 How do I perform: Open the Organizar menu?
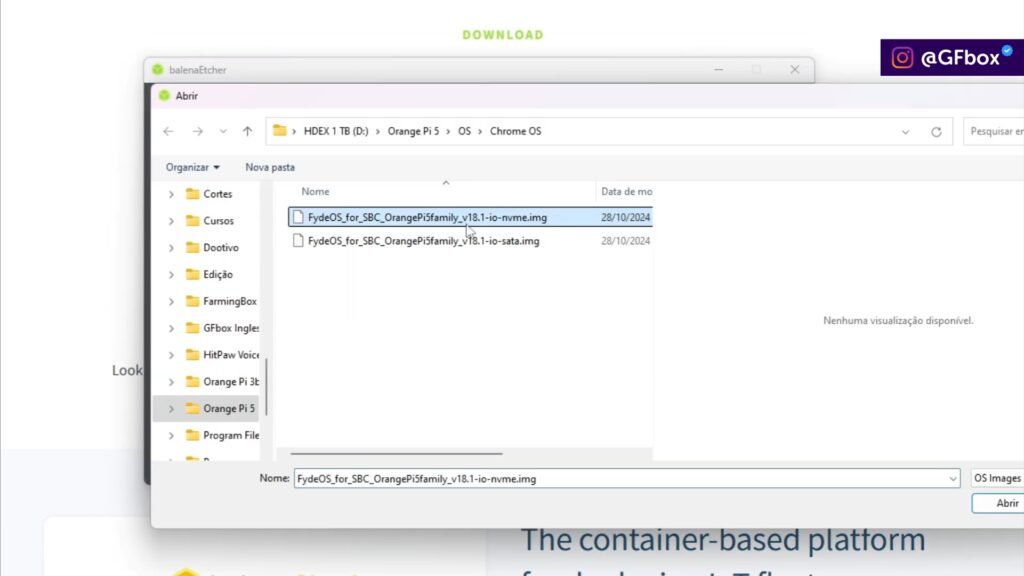coord(192,167)
